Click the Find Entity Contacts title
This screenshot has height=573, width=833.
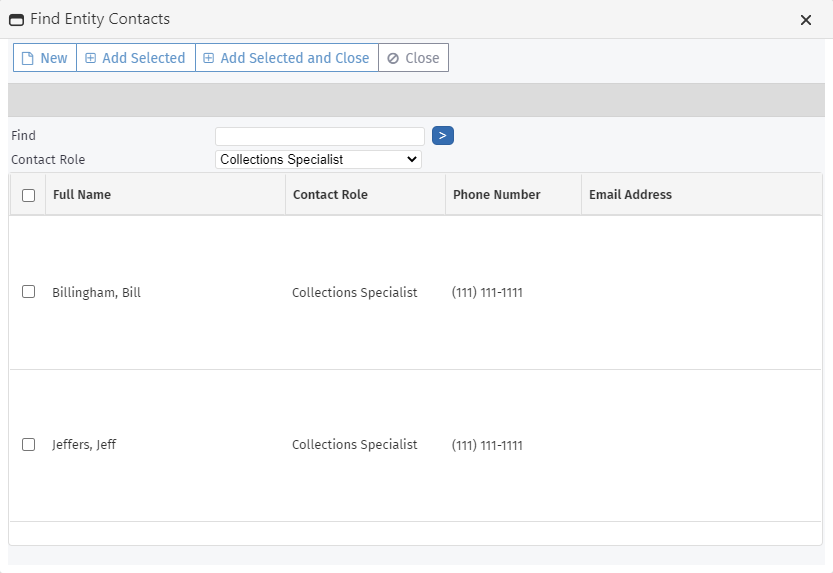click(100, 19)
